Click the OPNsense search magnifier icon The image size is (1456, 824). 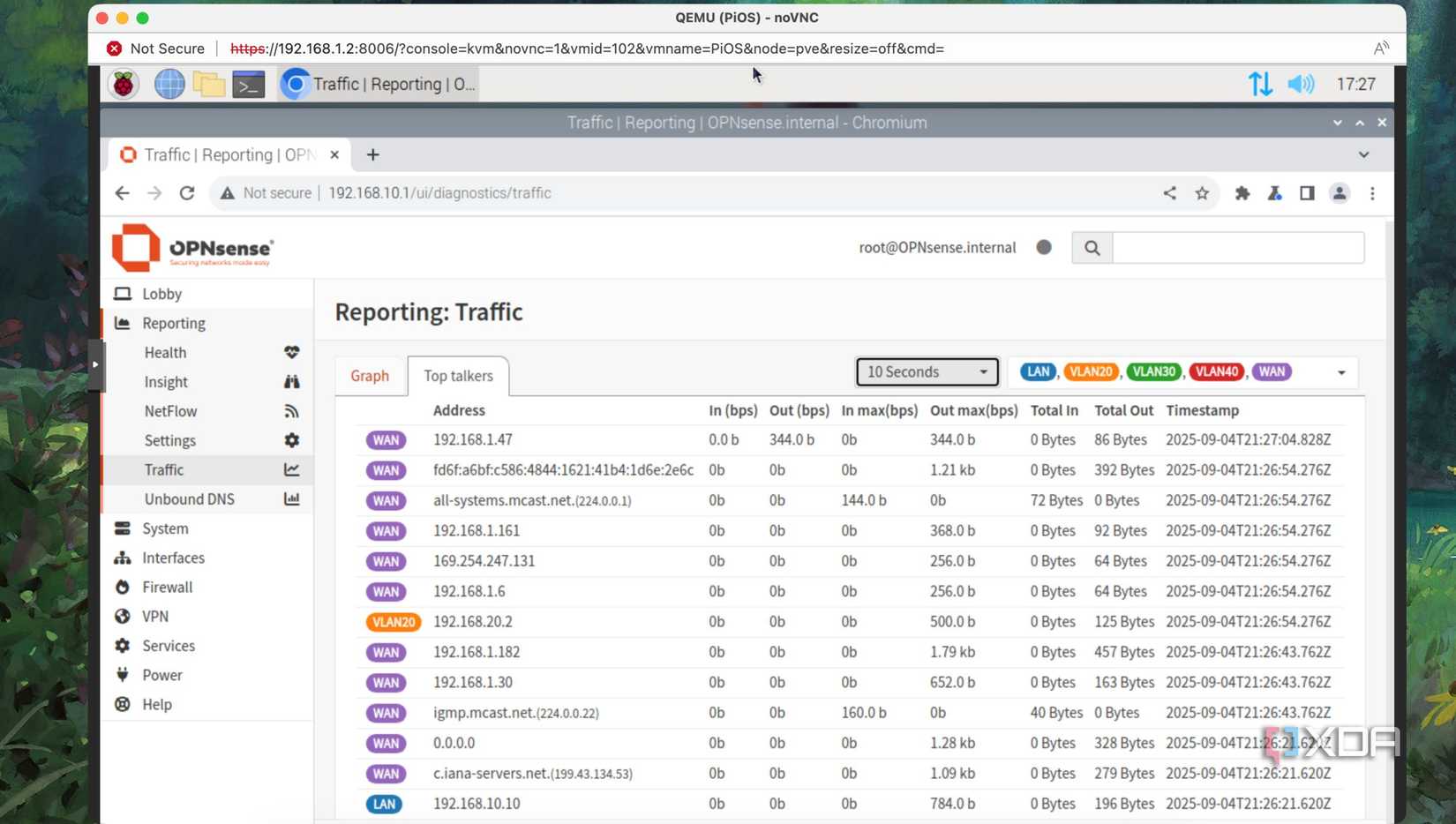[1092, 248]
